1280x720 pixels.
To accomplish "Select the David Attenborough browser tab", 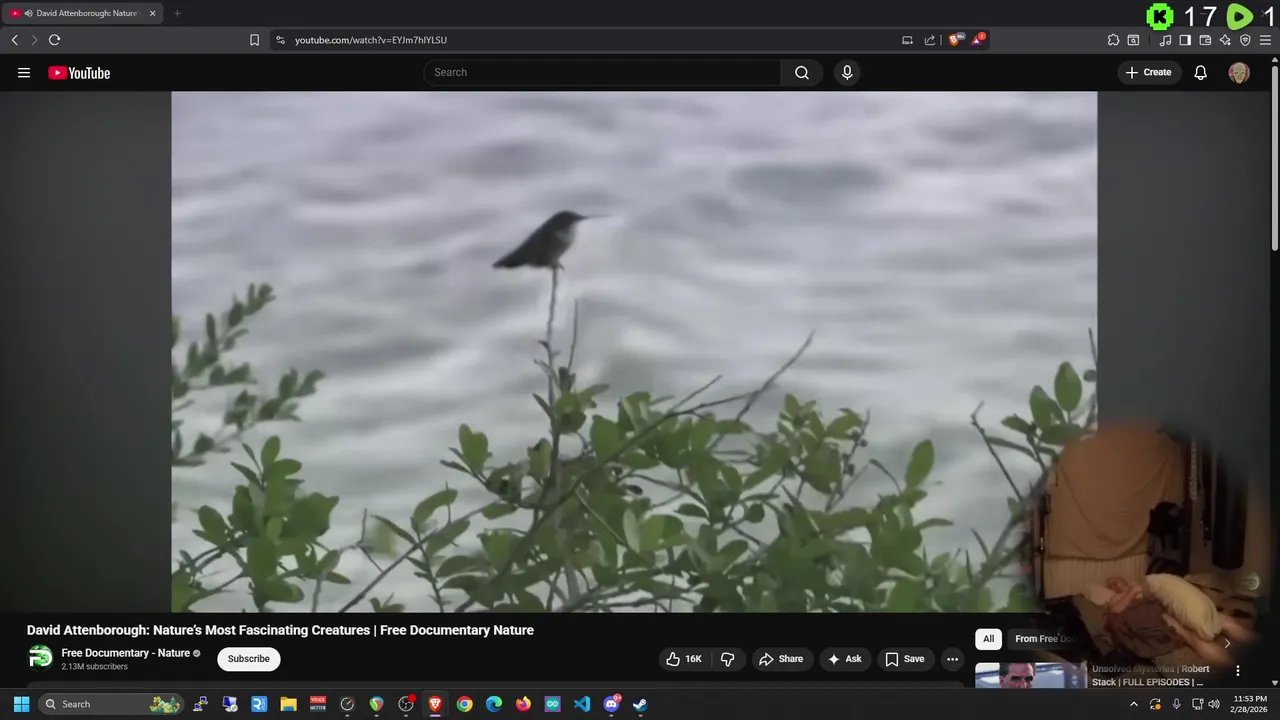I will click(x=82, y=14).
